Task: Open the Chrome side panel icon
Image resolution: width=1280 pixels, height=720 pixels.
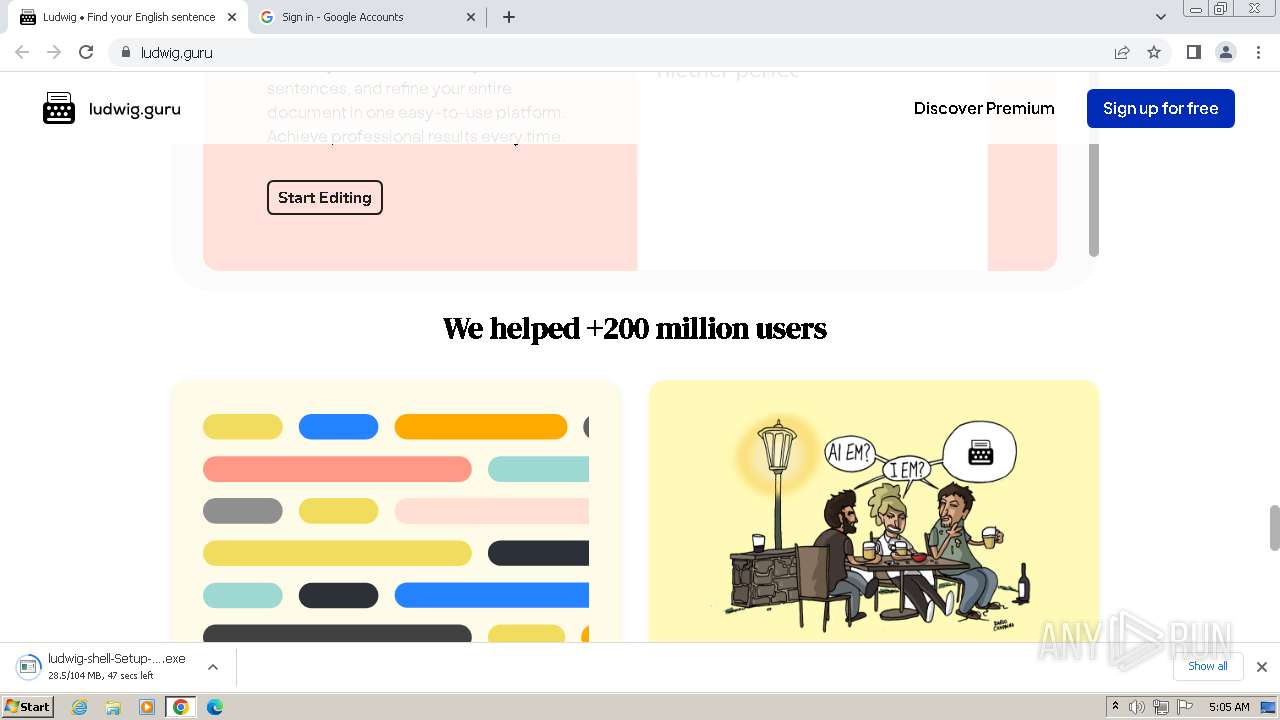Action: pos(1193,52)
